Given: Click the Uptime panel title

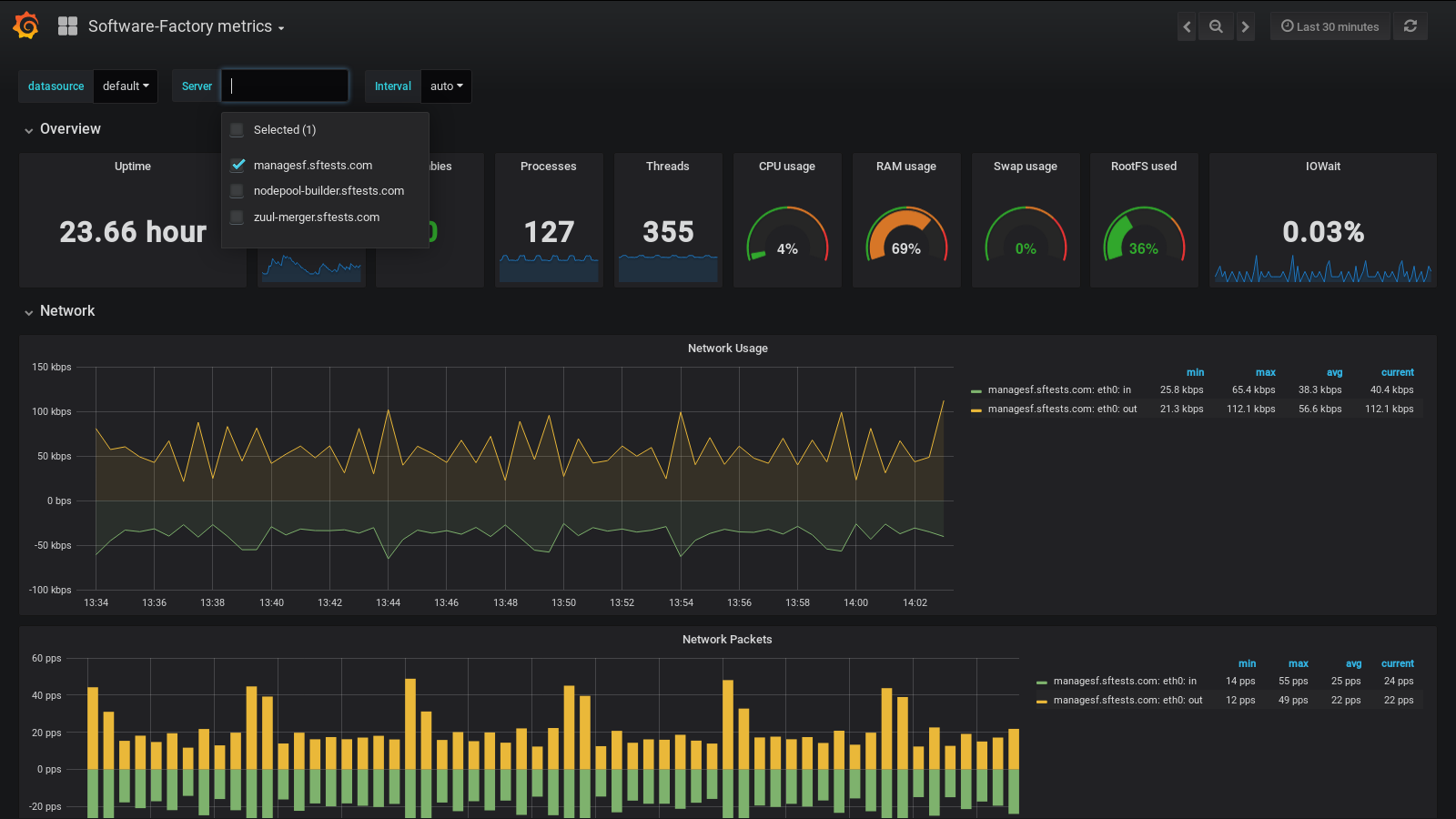Looking at the screenshot, I should coord(132,166).
